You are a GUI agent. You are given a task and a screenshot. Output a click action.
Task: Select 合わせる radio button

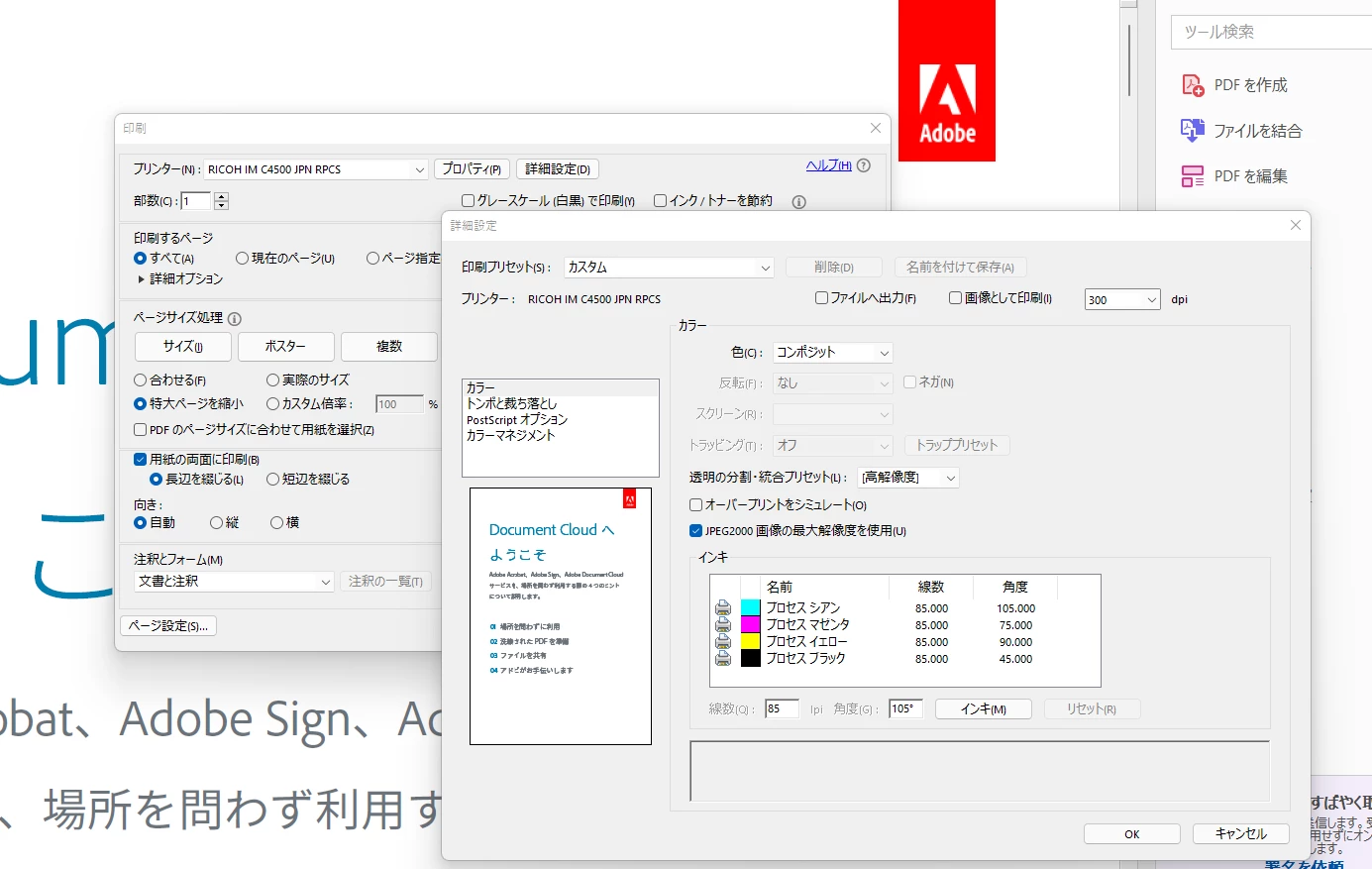tap(140, 380)
